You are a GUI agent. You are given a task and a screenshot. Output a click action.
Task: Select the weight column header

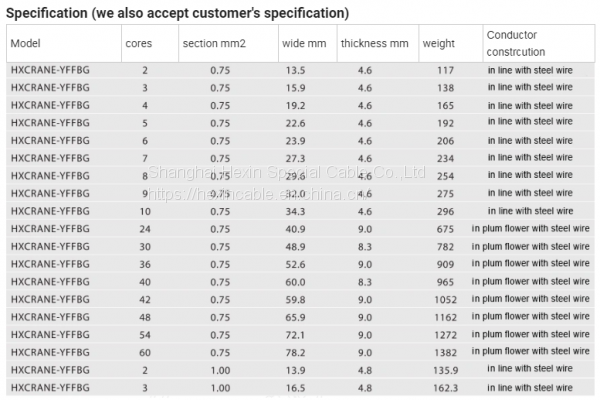click(x=438, y=44)
